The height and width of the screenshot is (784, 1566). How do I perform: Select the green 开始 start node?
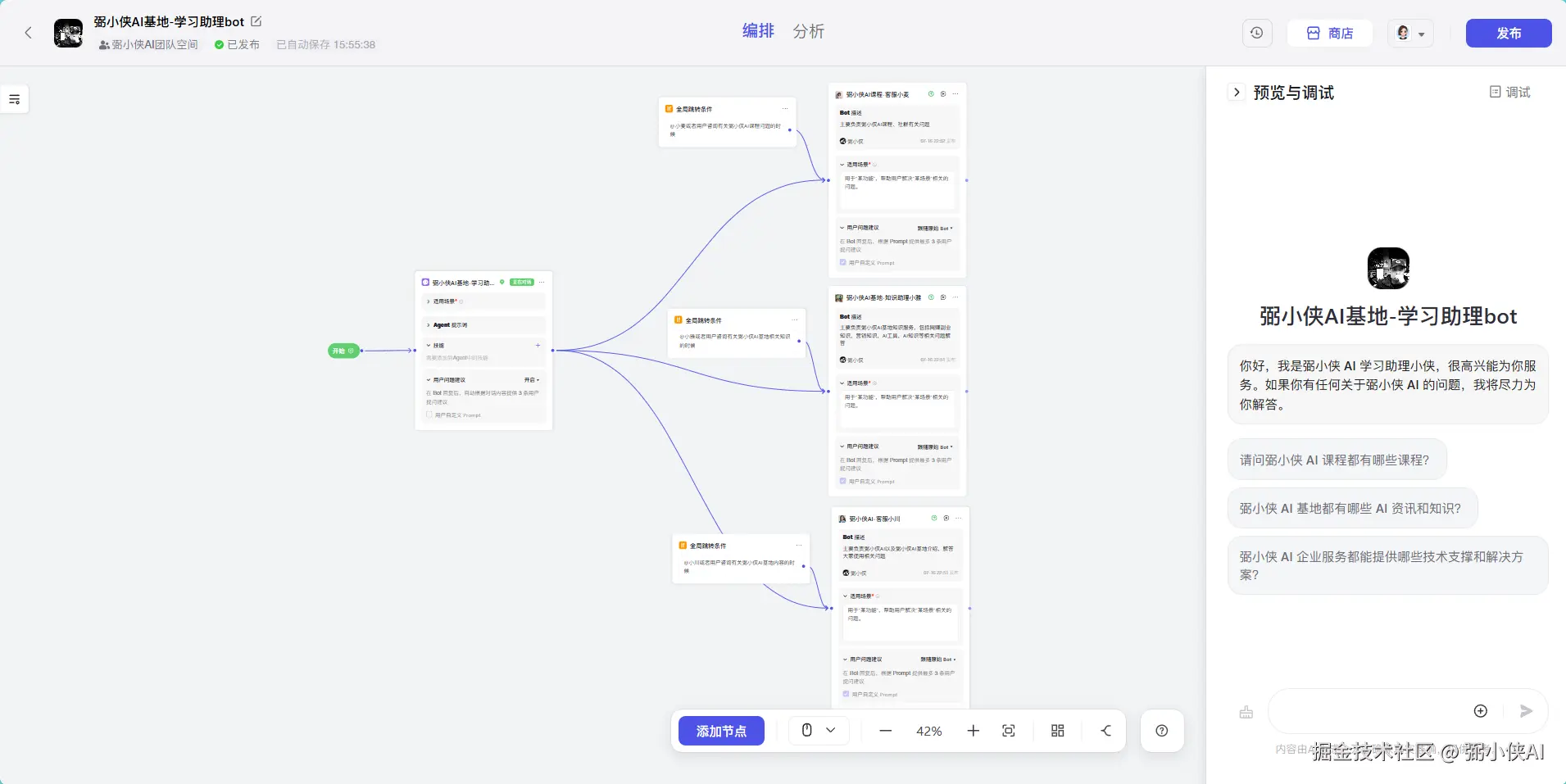click(x=344, y=351)
